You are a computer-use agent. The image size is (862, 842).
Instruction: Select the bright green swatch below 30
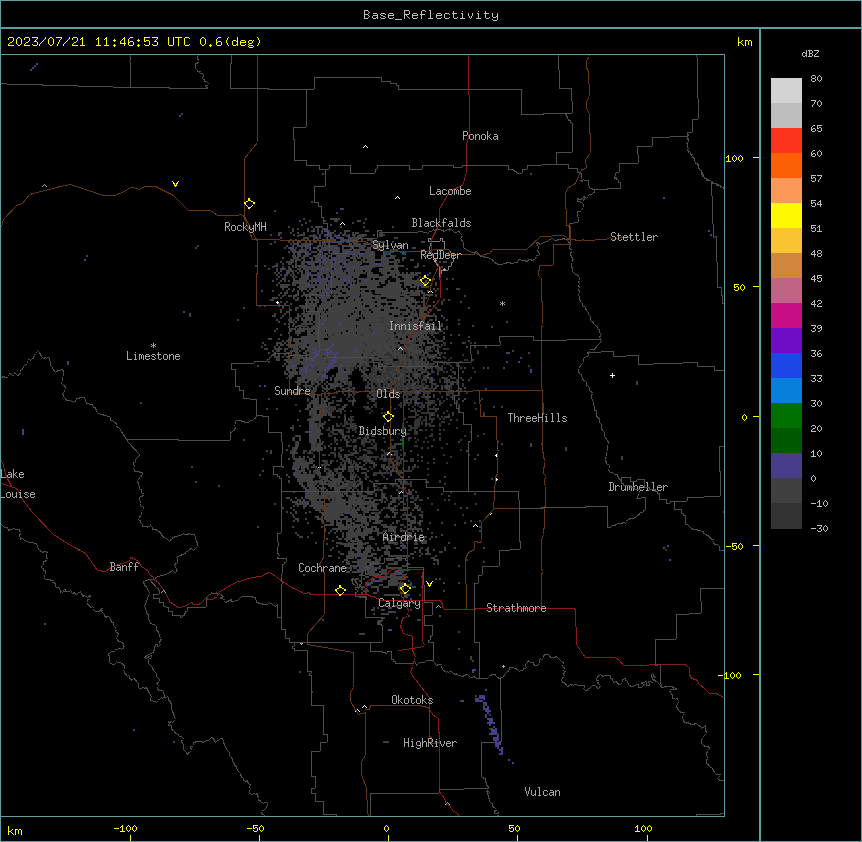pyautogui.click(x=786, y=416)
